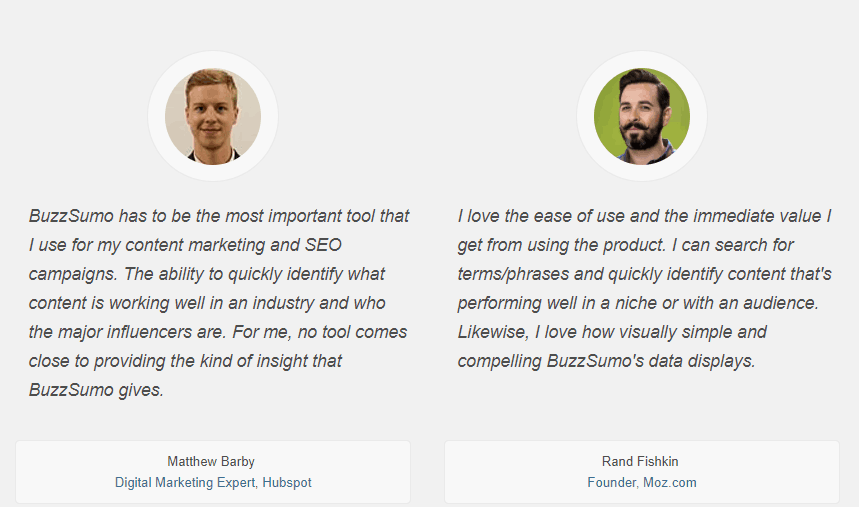Click the word 'Hubspot' in Matthew's title
The image size is (859, 507).
coord(287,483)
